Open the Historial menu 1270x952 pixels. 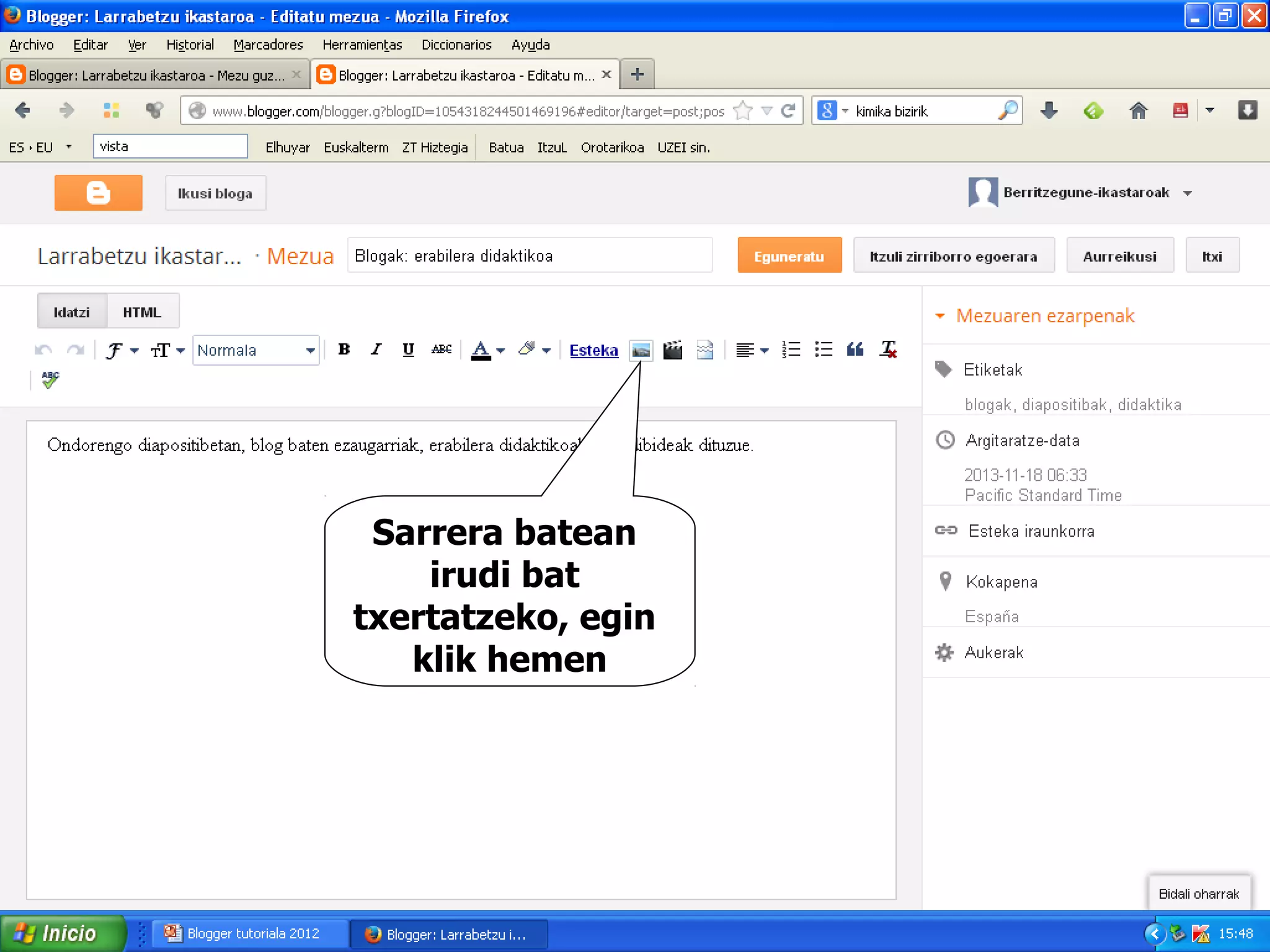(190, 45)
